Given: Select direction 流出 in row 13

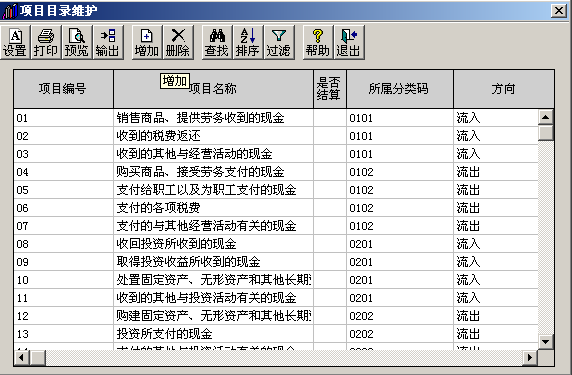Looking at the screenshot, I should 496,334.
